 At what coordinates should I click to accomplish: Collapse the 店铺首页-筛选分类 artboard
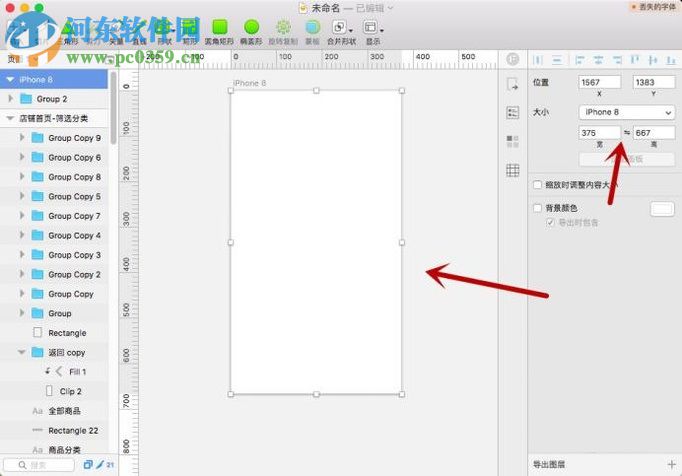click(10, 118)
